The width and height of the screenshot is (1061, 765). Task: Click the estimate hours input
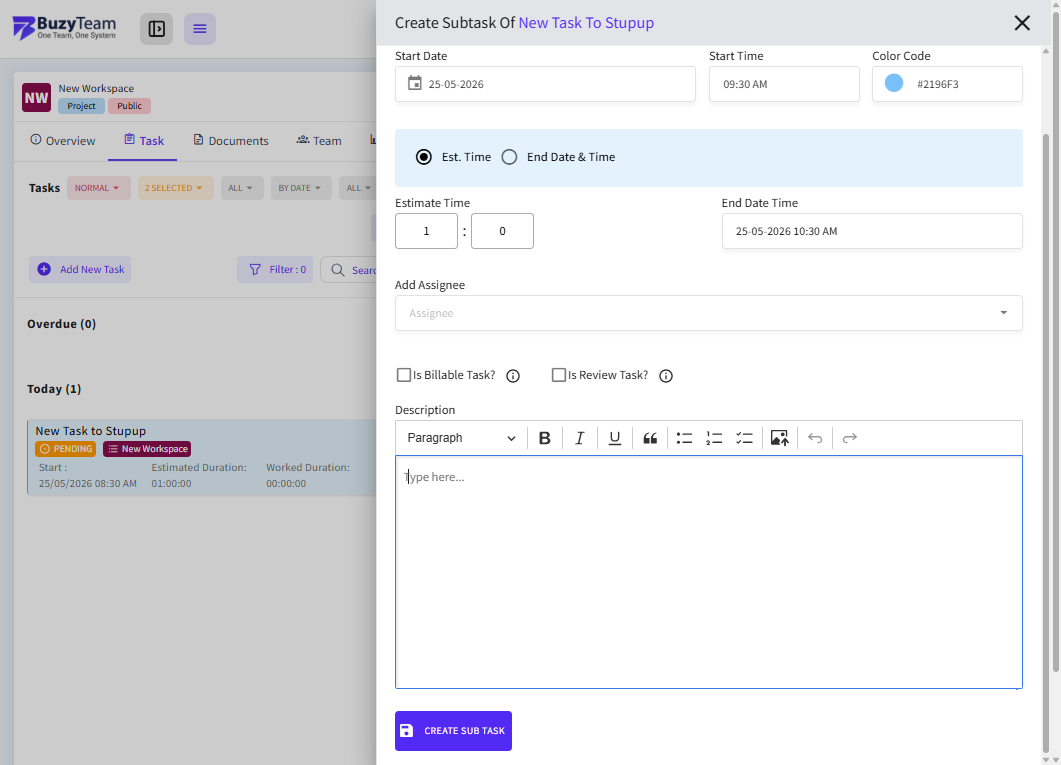[426, 231]
